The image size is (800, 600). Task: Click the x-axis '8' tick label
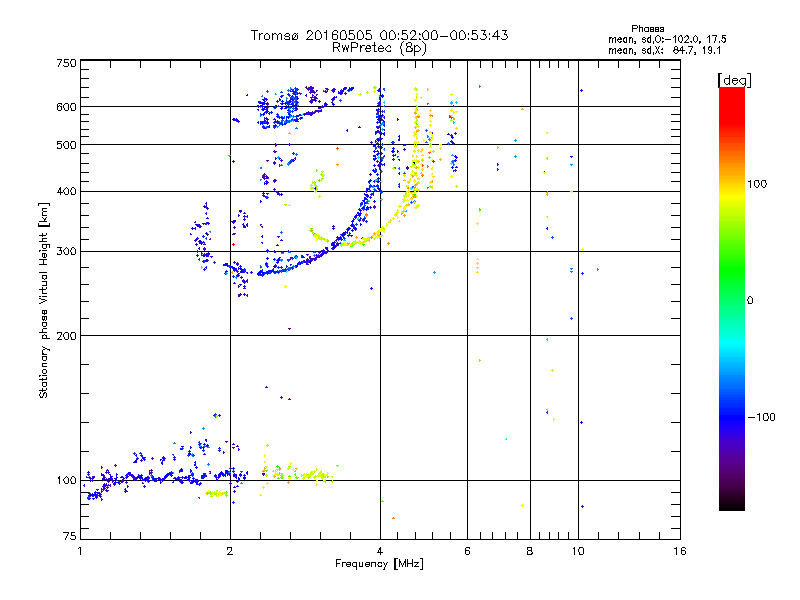click(530, 551)
